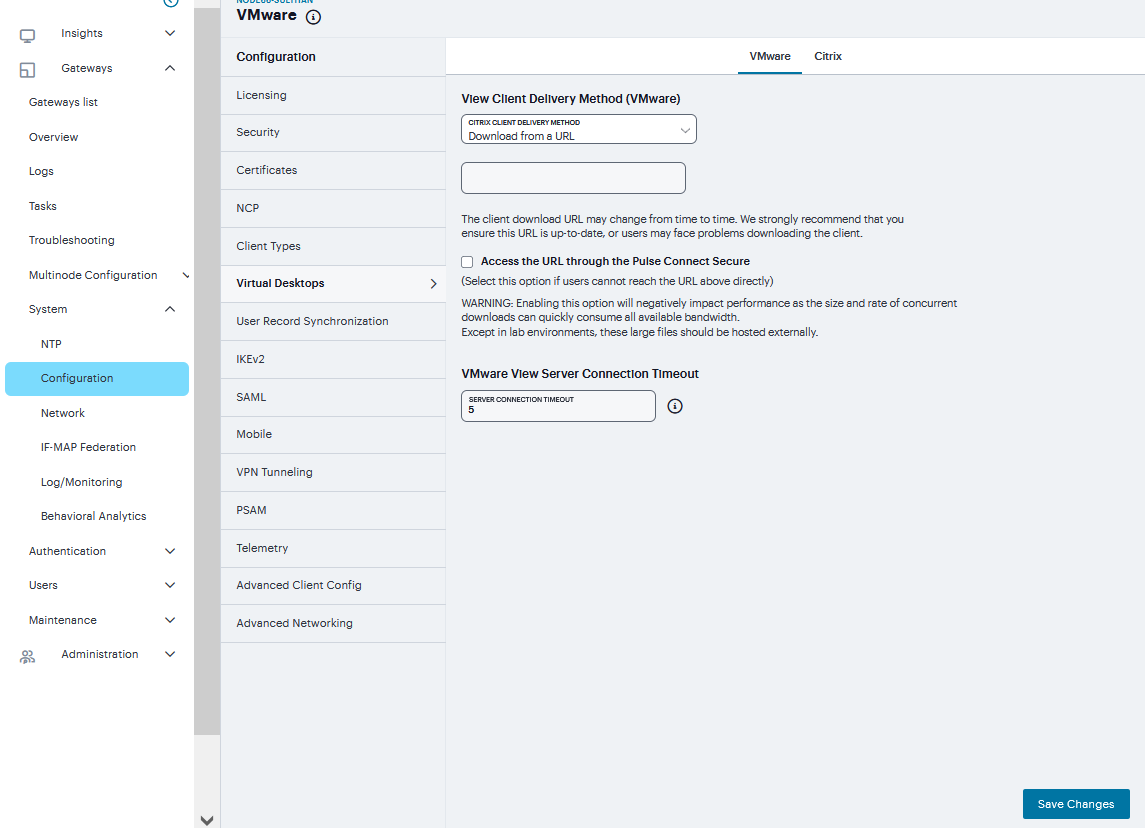Screen dimensions: 1145x828
Task: Navigate to Gateways list
Action: (x=64, y=102)
